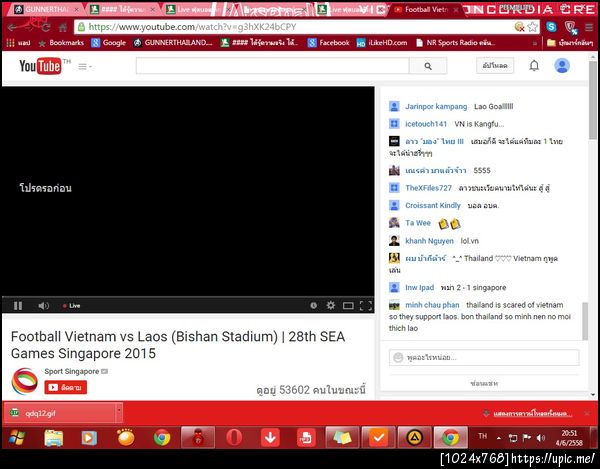Open Chrome main menu button
This screenshot has width=600, height=469.
tap(589, 27)
